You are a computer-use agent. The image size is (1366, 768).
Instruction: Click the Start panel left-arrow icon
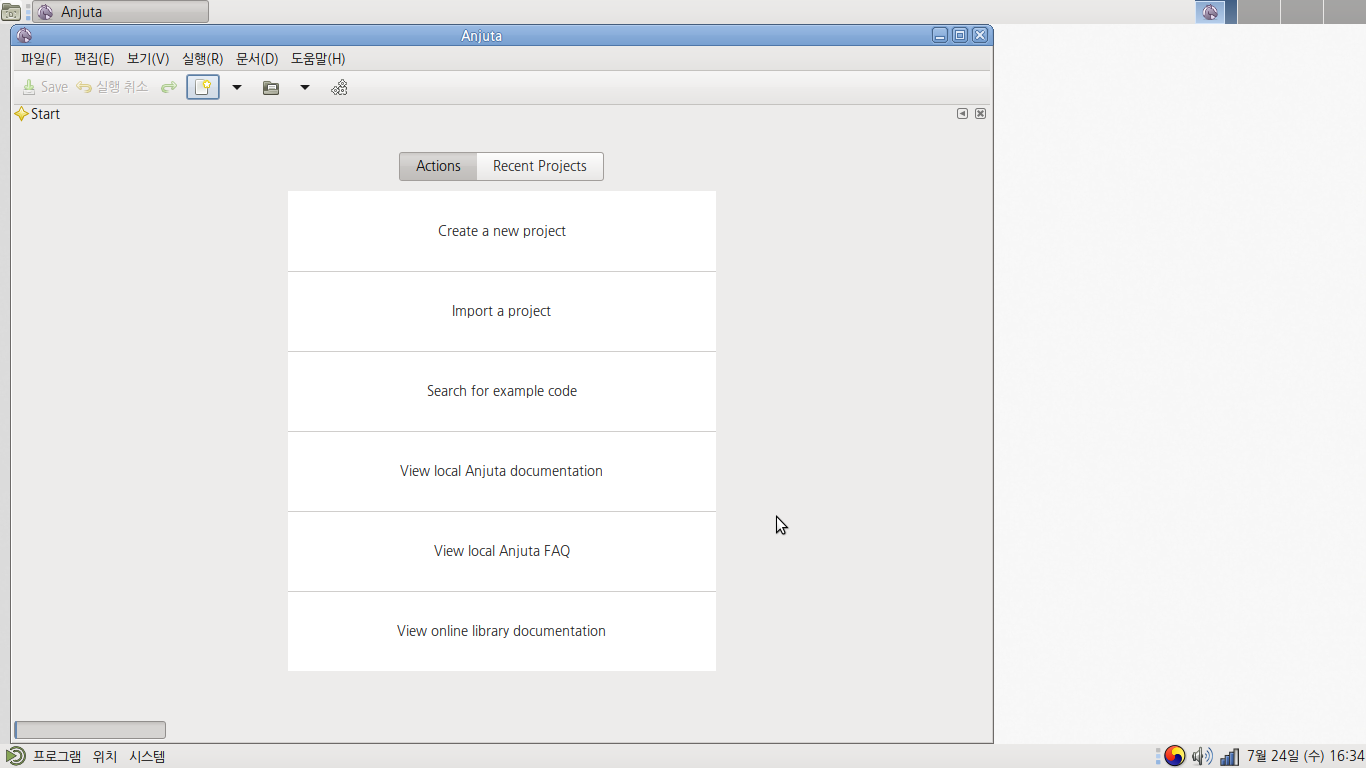[962, 114]
